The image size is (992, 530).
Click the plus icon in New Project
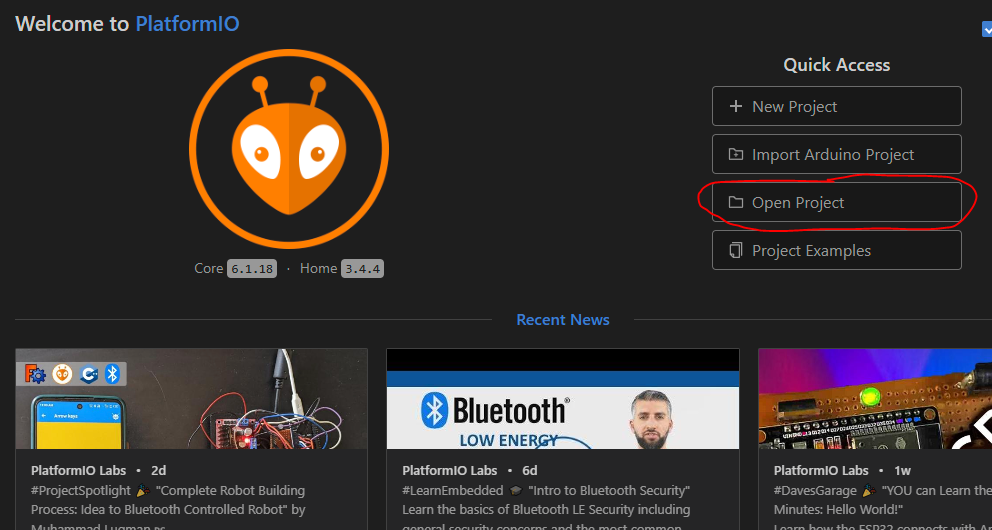coord(735,106)
